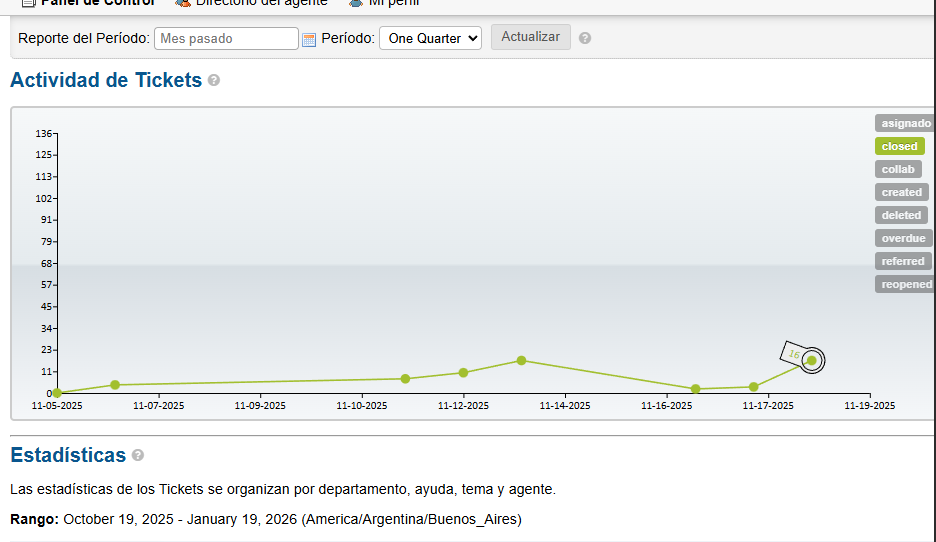Enable the overdue series in legend
The width and height of the screenshot is (936, 542).
[x=903, y=238]
